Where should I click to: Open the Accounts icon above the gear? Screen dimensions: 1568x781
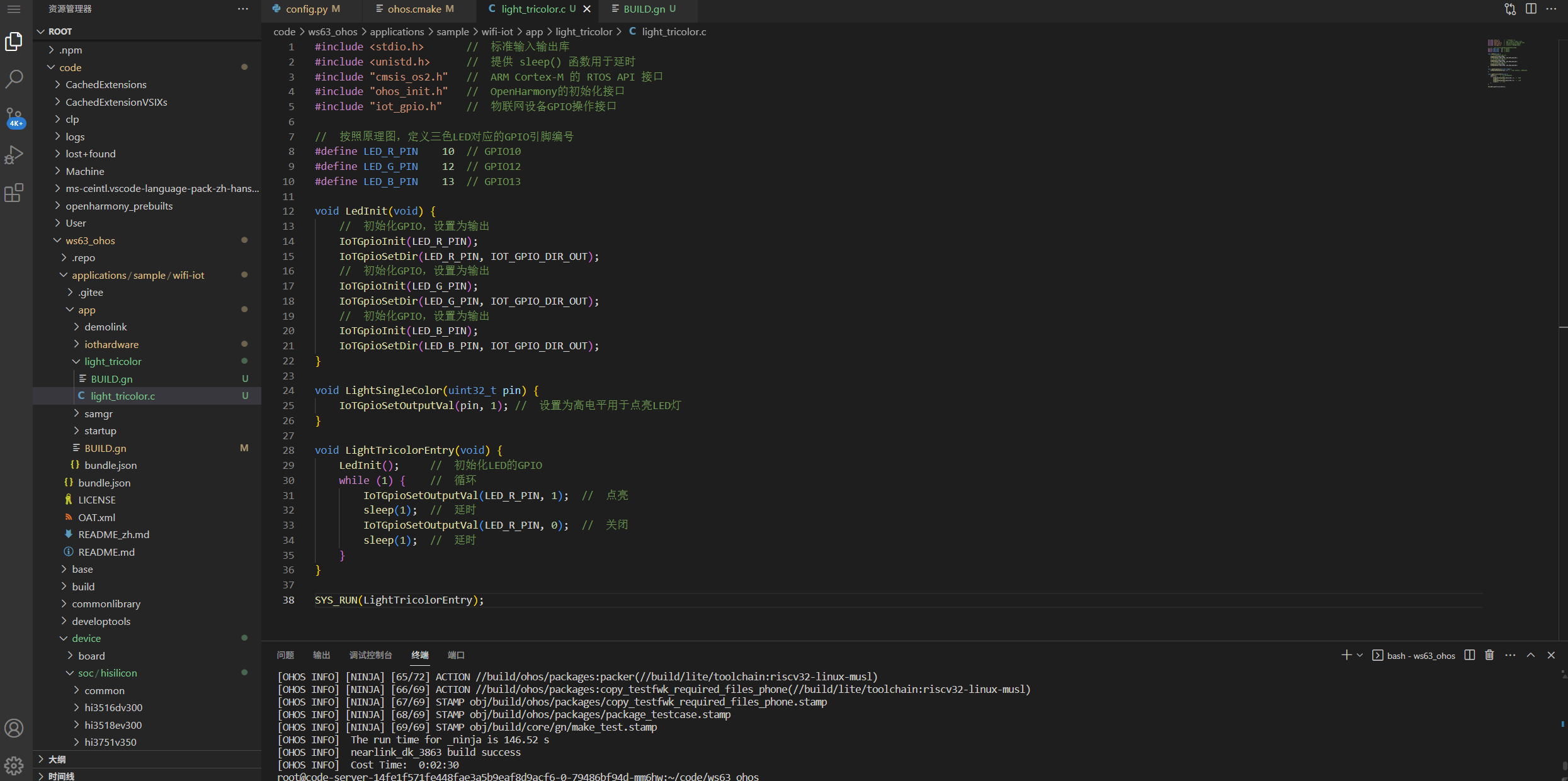point(14,728)
